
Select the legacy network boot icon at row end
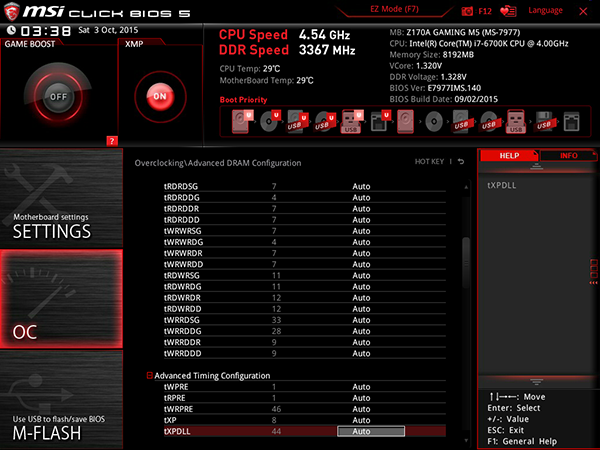(x=572, y=122)
